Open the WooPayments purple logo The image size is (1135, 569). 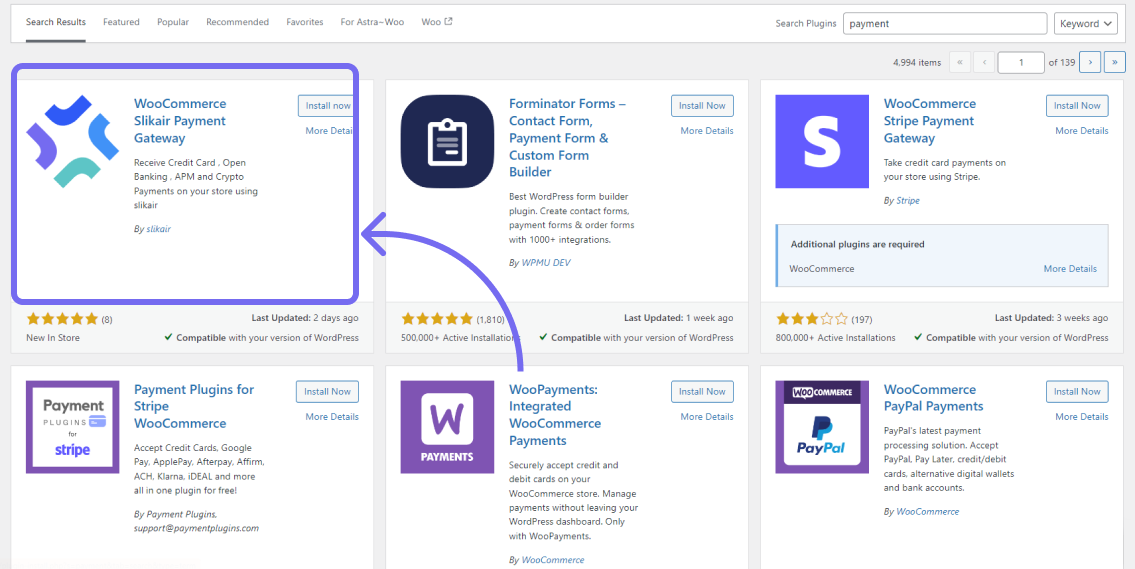tap(447, 427)
